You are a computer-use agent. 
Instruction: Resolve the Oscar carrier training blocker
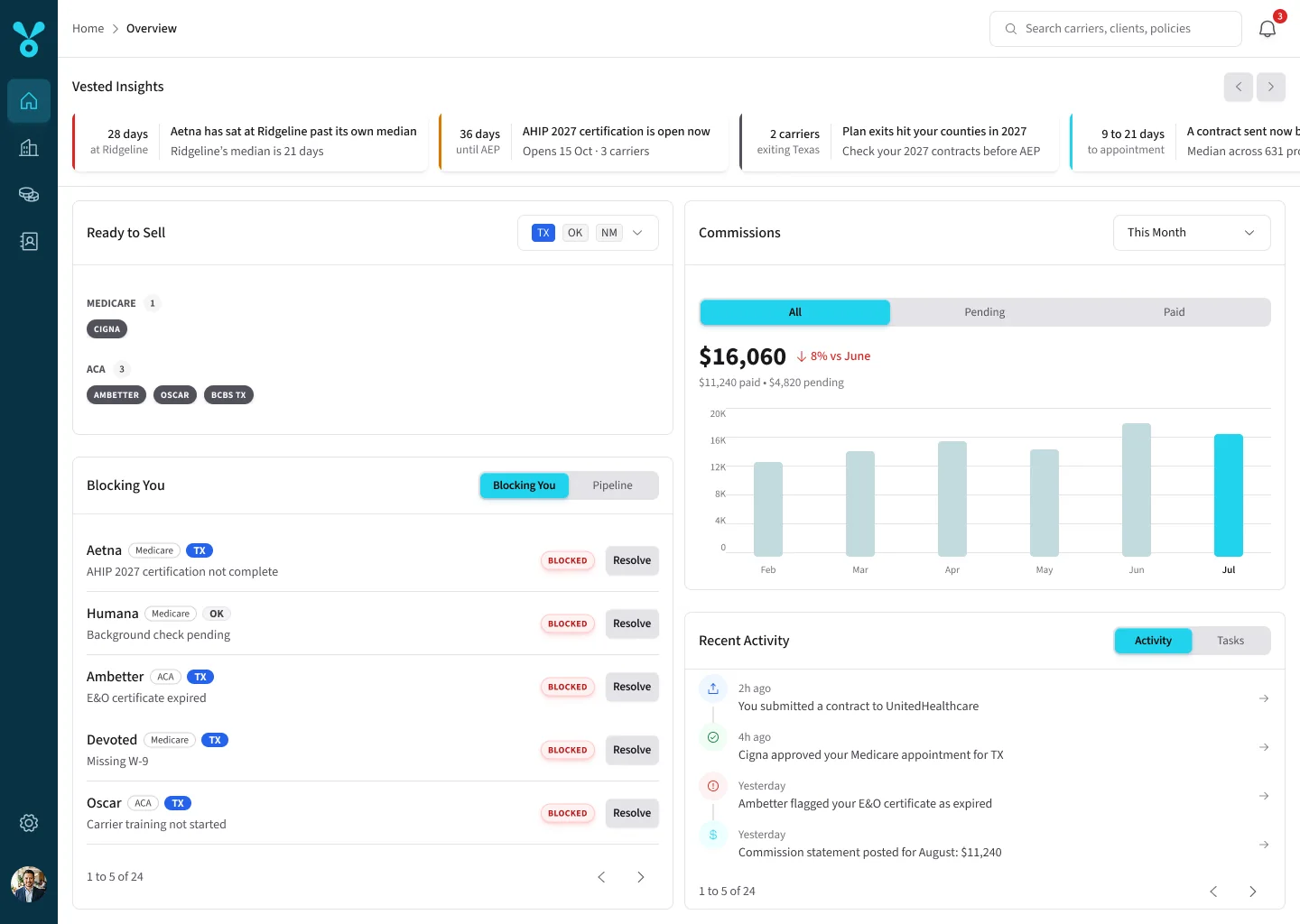(x=632, y=813)
